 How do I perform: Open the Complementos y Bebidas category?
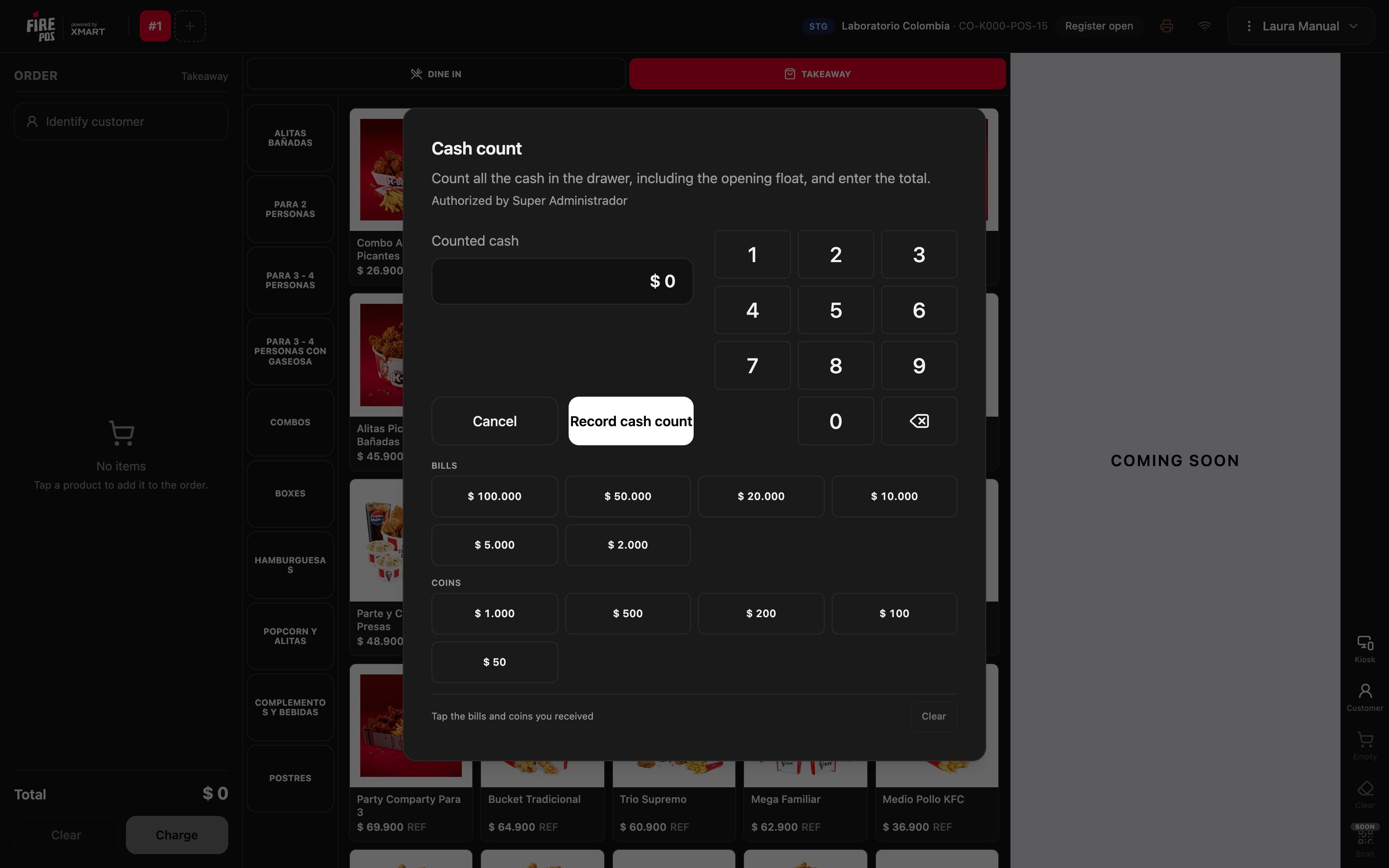pos(290,707)
